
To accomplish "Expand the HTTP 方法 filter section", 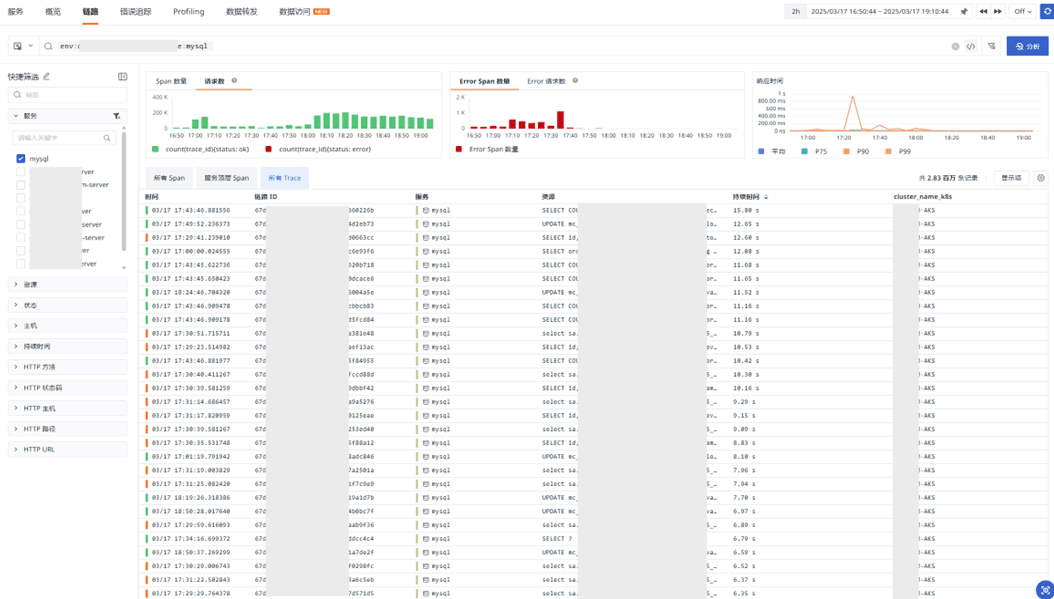I will click(x=40, y=367).
